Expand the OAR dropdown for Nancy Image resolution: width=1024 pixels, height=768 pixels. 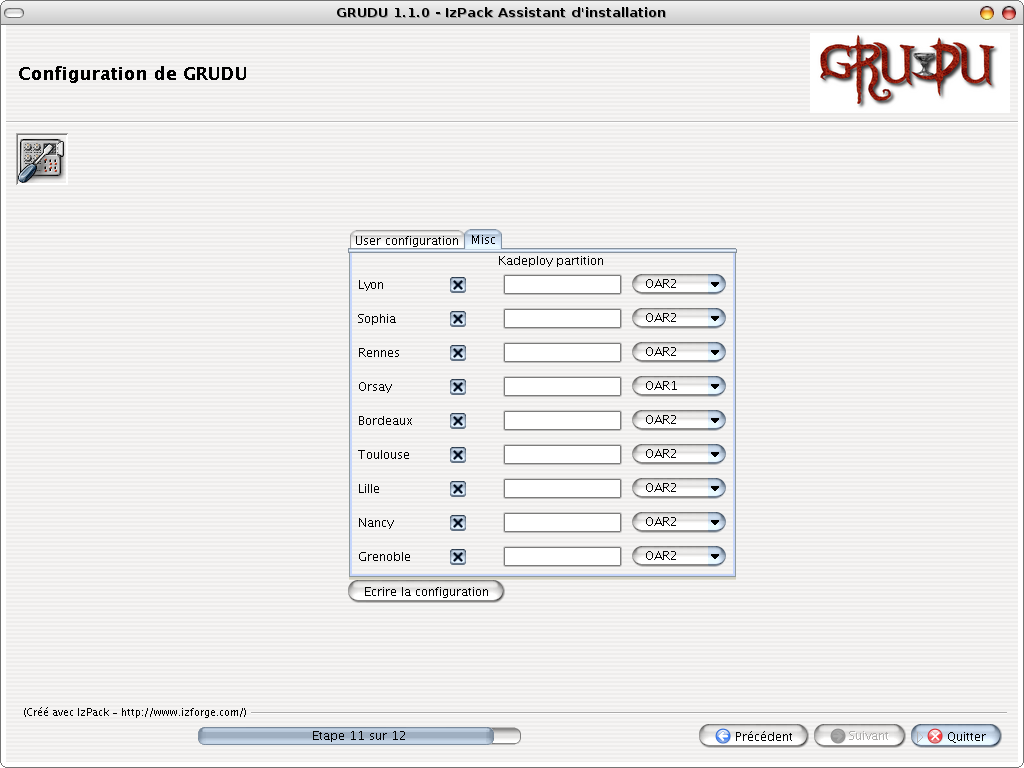679,522
